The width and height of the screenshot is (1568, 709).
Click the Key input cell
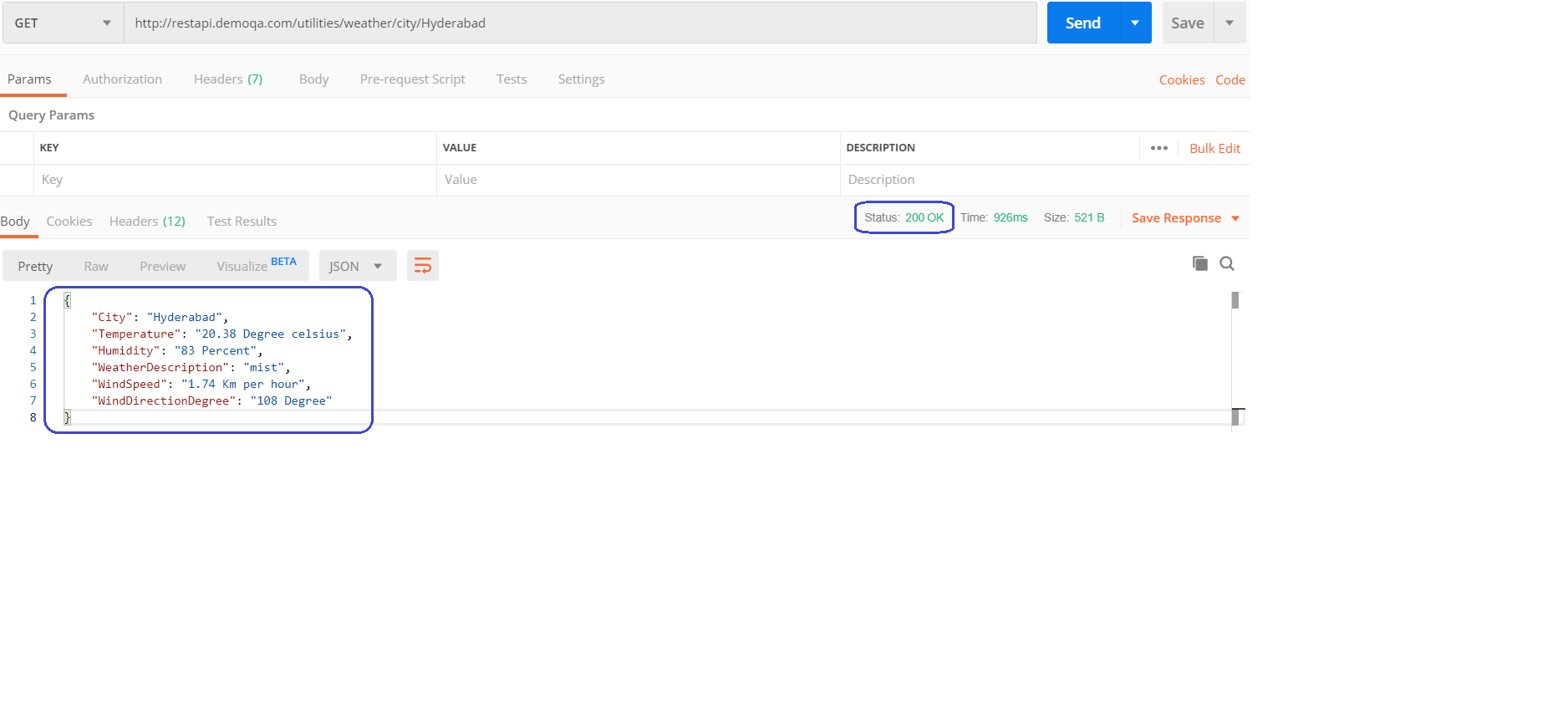tap(235, 180)
